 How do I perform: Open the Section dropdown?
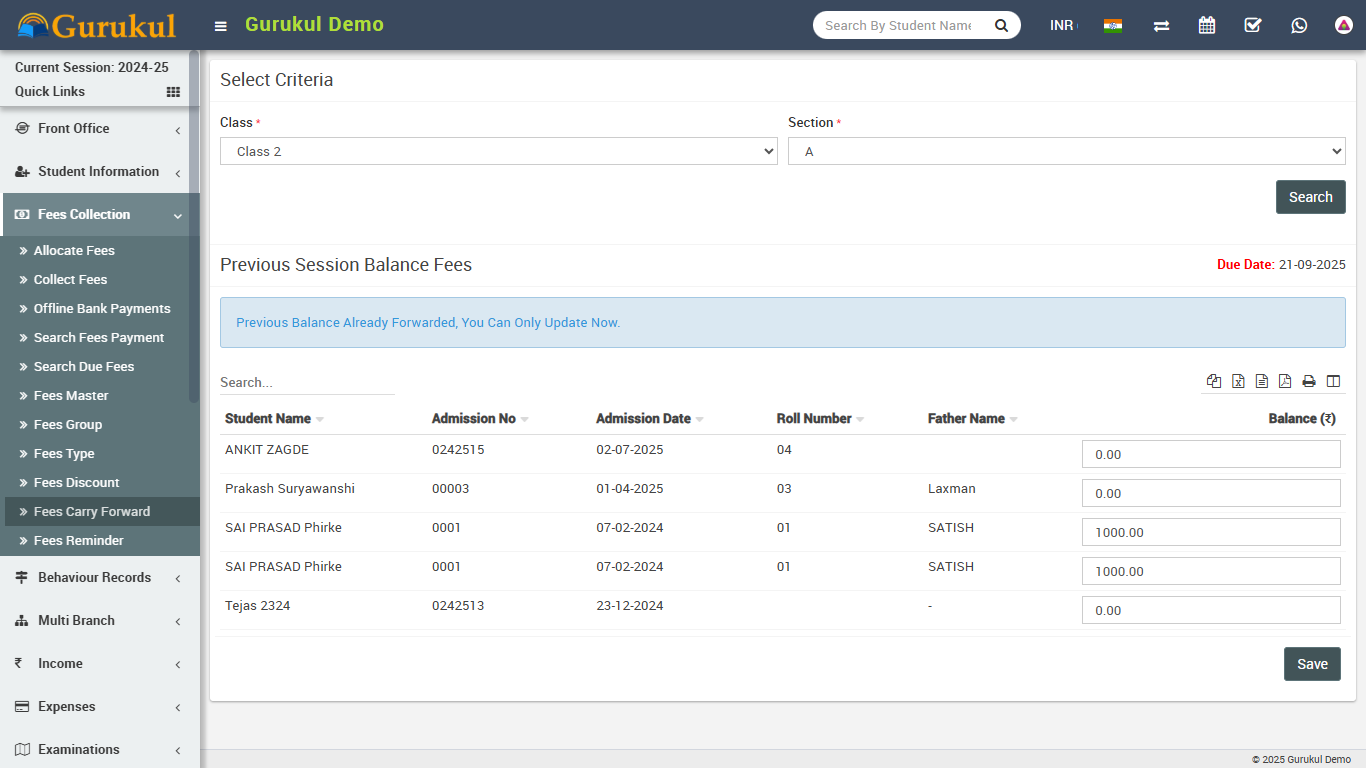(1066, 151)
